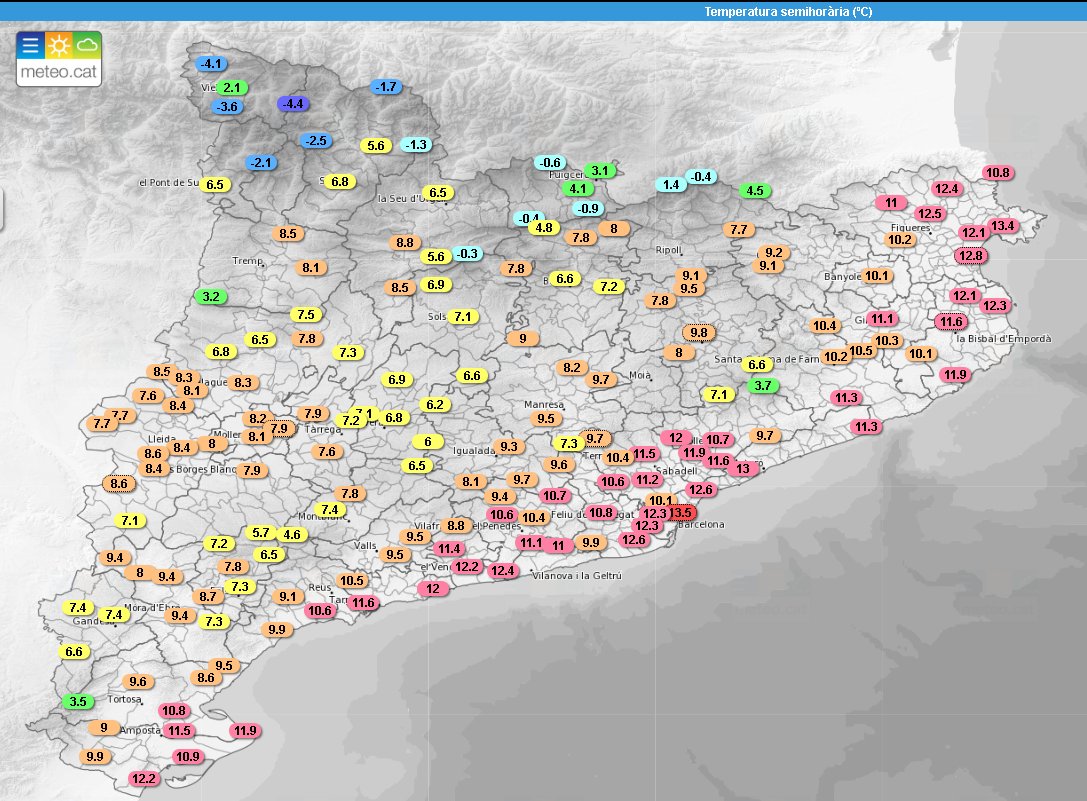Click the -2.1 station marker
Image resolution: width=1087 pixels, height=801 pixels.
(x=261, y=162)
